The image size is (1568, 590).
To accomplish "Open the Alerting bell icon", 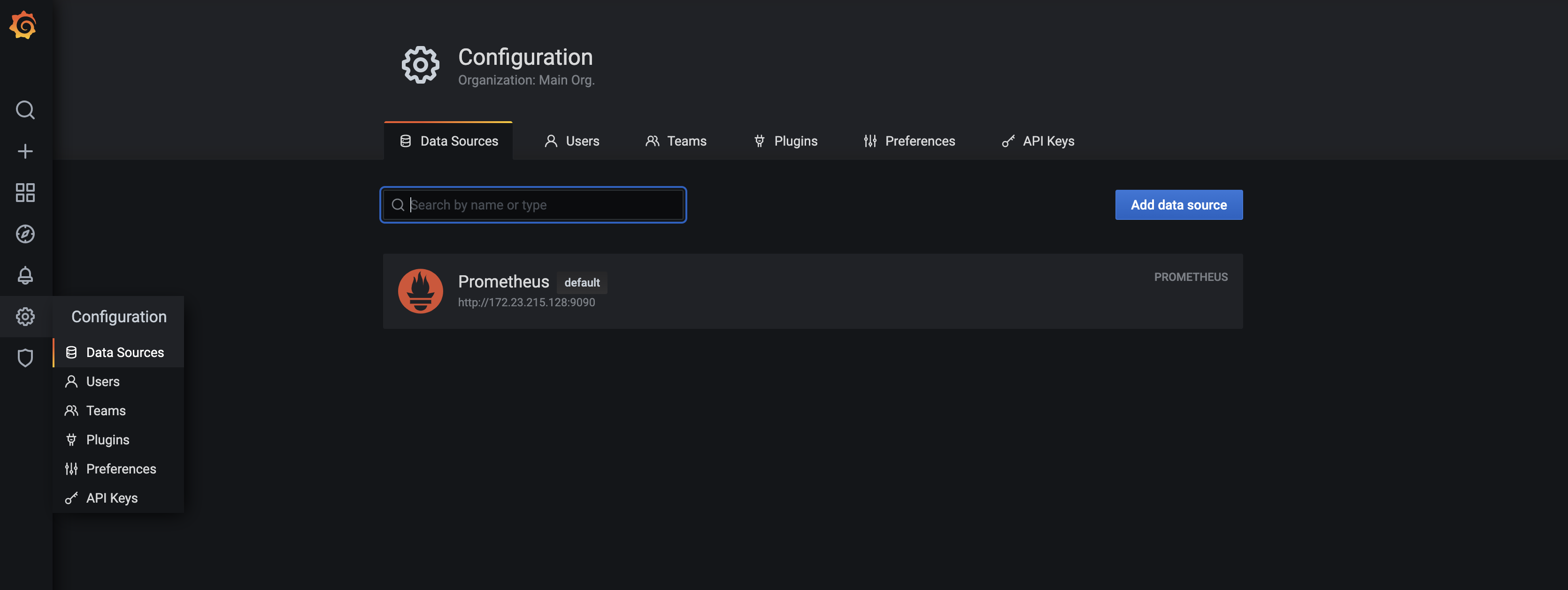I will (x=25, y=275).
